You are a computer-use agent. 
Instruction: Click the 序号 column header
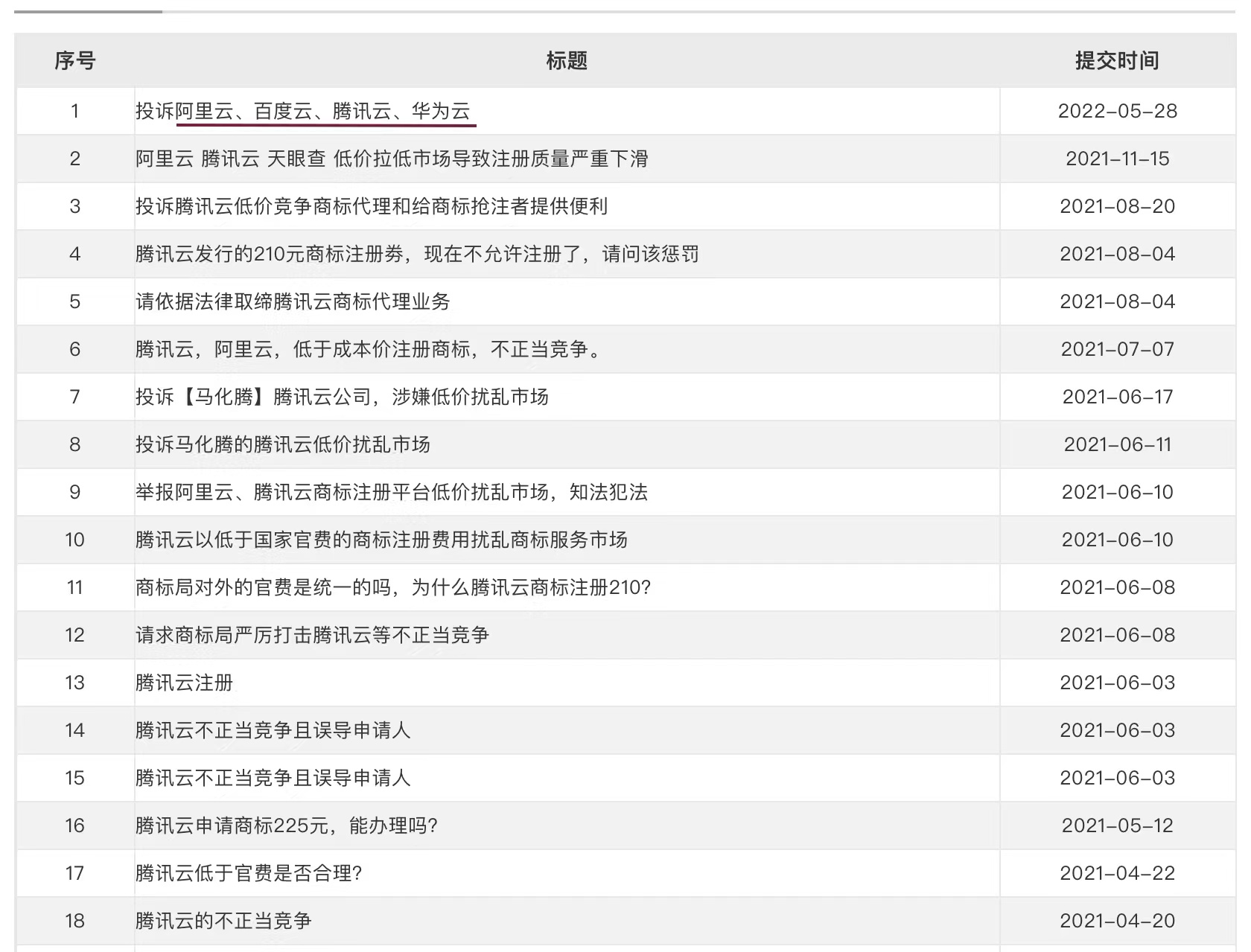(75, 60)
